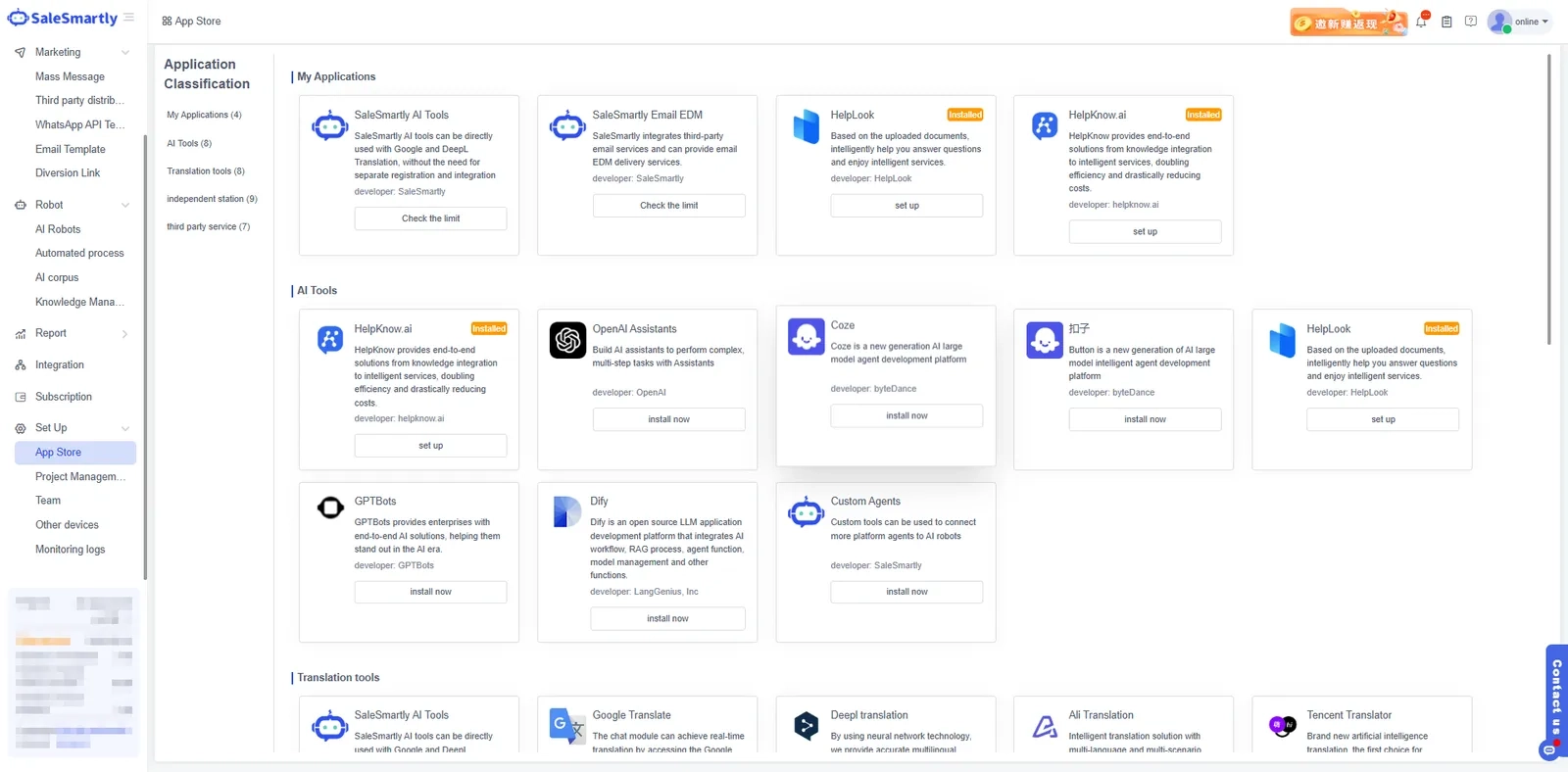Click the Ali Translation icon
The height and width of the screenshot is (772, 1568).
tap(1045, 726)
